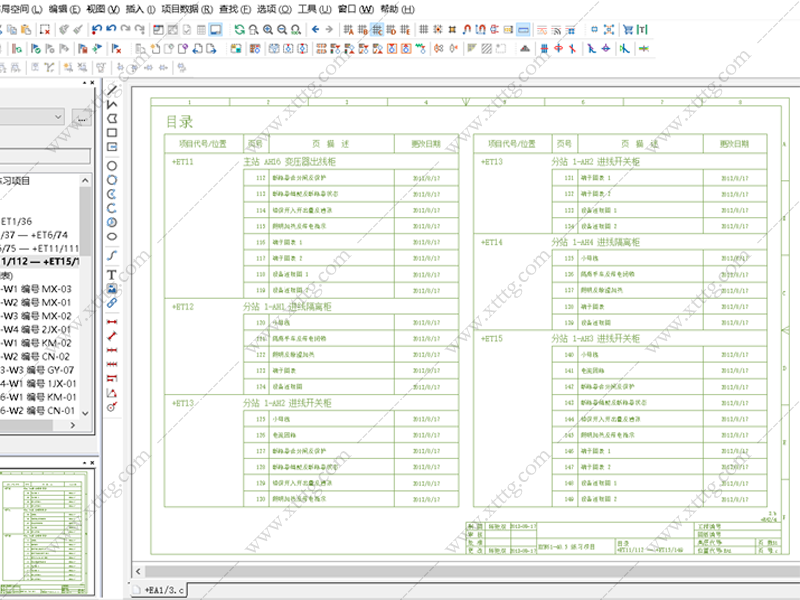Switch to the +EA1/3.c page tab
Screen dimensions: 800x600
pos(158,590)
